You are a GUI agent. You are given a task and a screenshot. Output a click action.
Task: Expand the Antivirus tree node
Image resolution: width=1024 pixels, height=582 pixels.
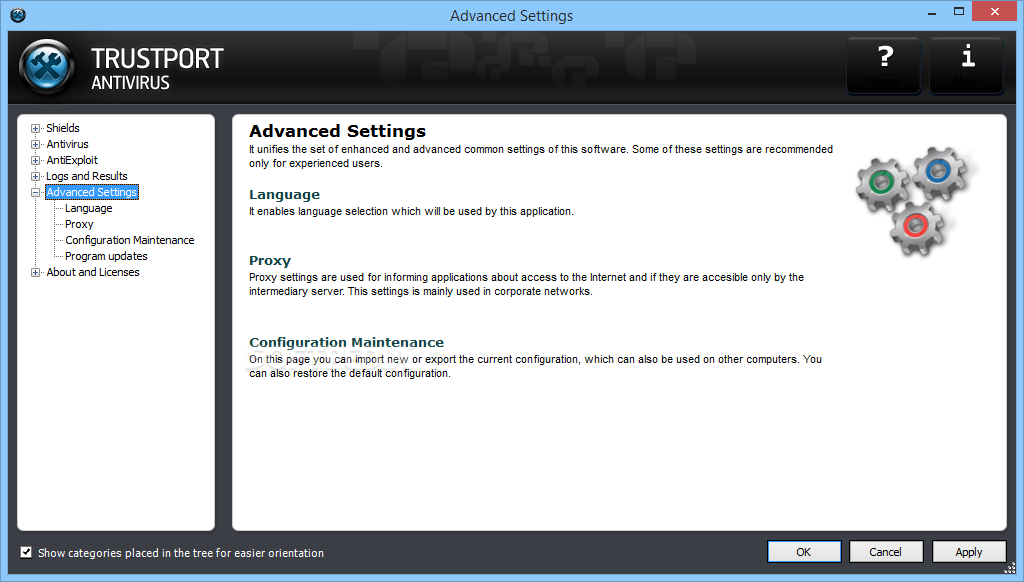[35, 144]
